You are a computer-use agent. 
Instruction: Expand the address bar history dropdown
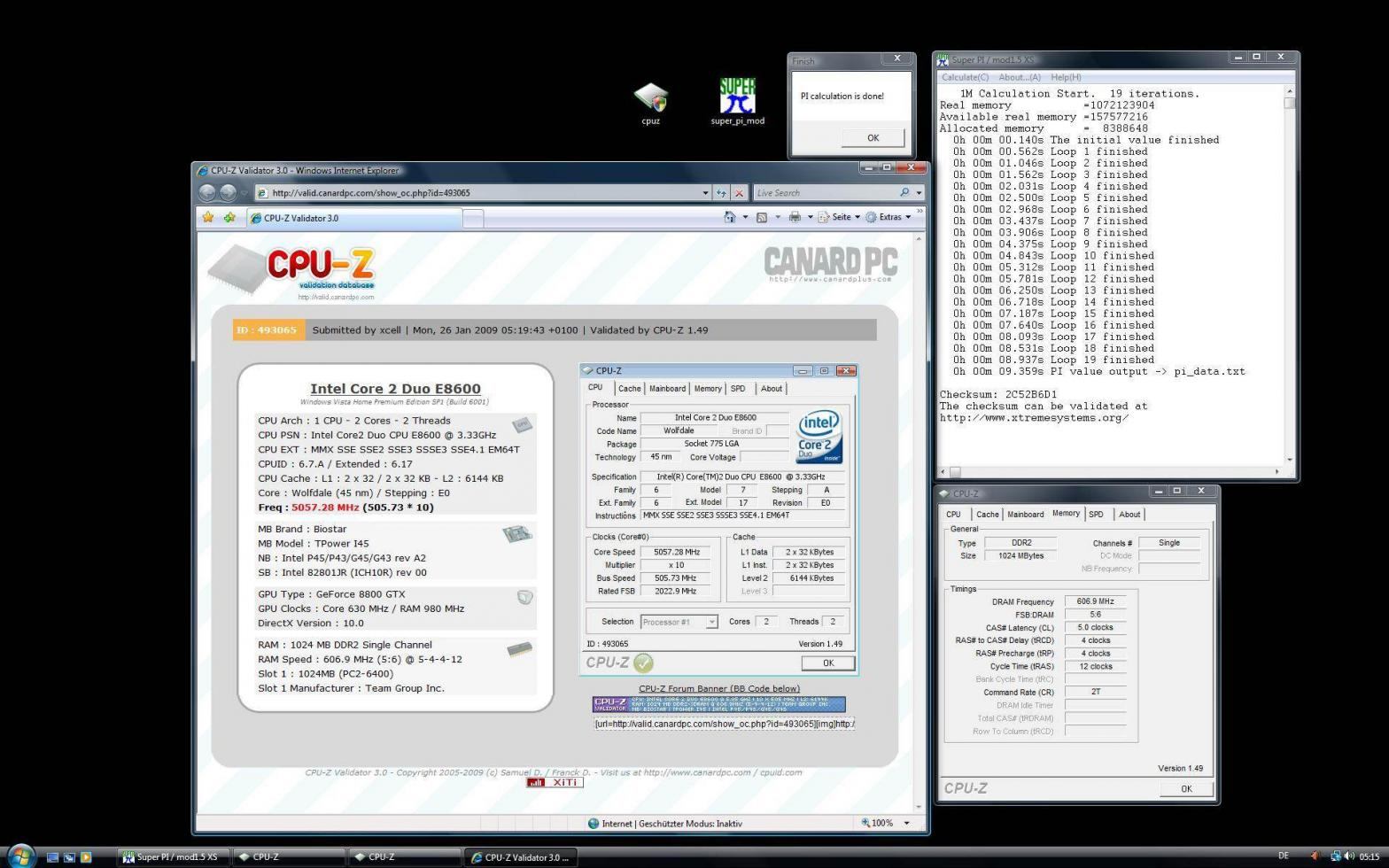[x=705, y=192]
